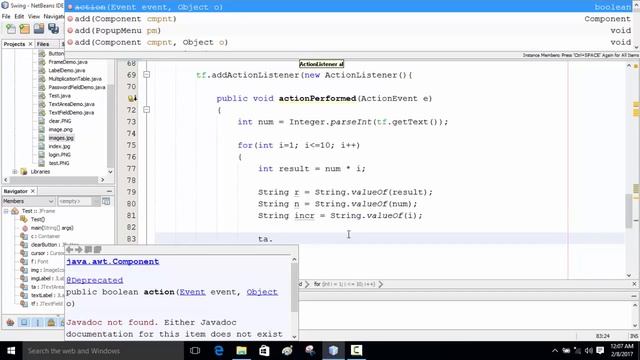Open the Store app on taskbar

click(264, 351)
